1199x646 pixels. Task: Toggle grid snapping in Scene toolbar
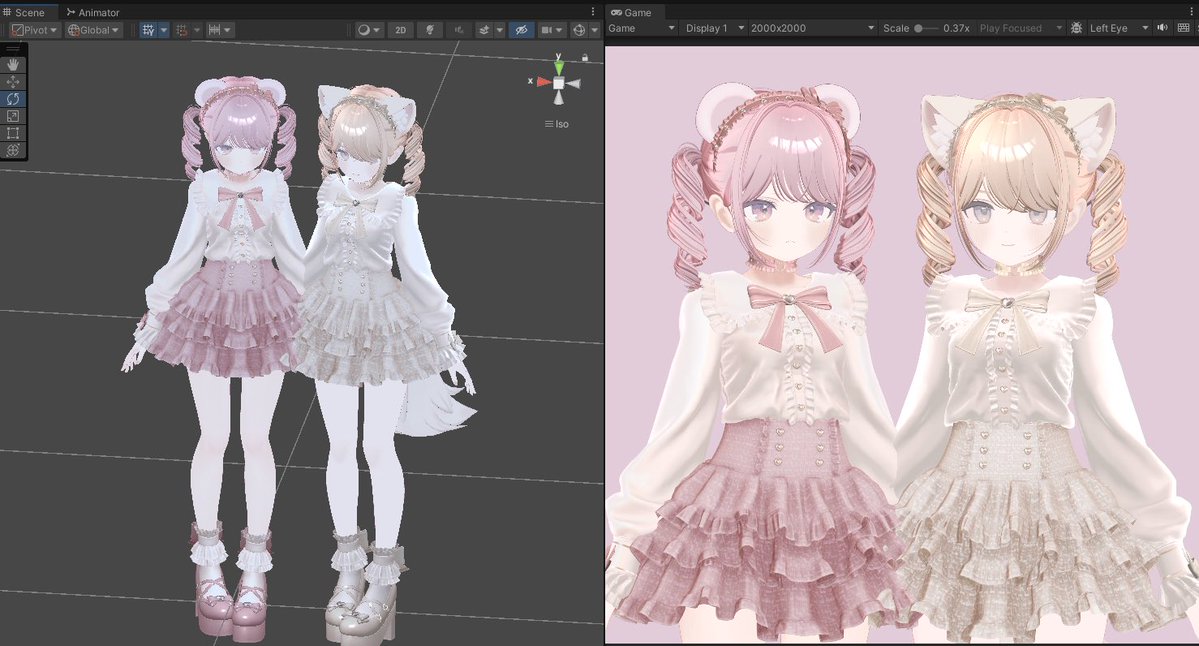182,30
